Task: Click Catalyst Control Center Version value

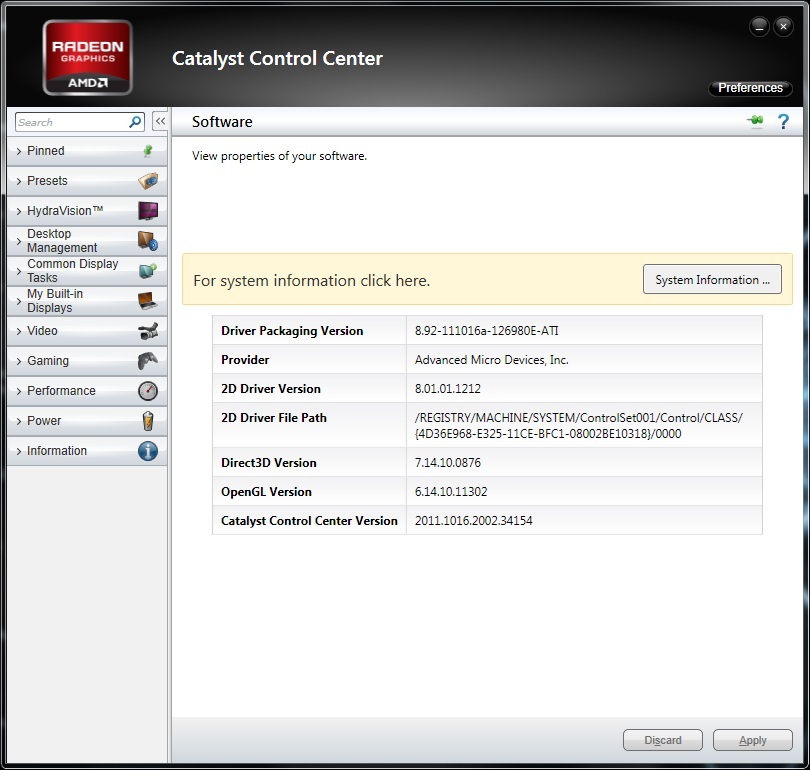Action: coord(473,520)
